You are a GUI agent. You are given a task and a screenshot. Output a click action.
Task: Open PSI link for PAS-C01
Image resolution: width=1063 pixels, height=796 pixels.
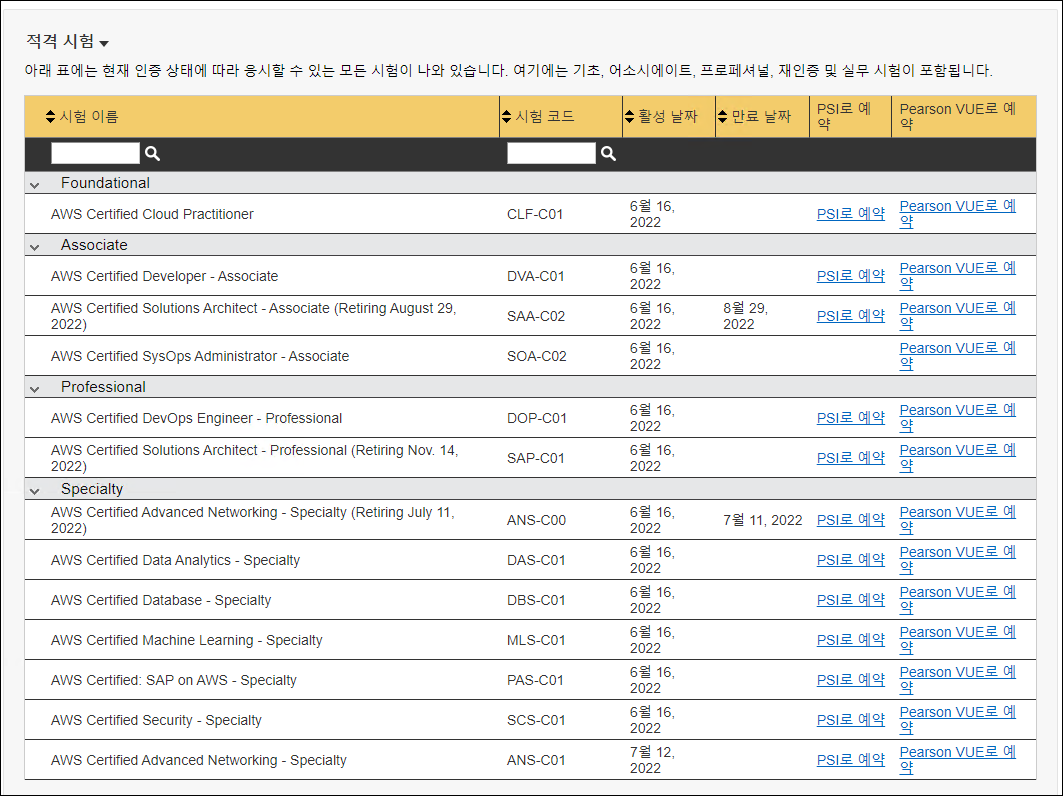851,680
